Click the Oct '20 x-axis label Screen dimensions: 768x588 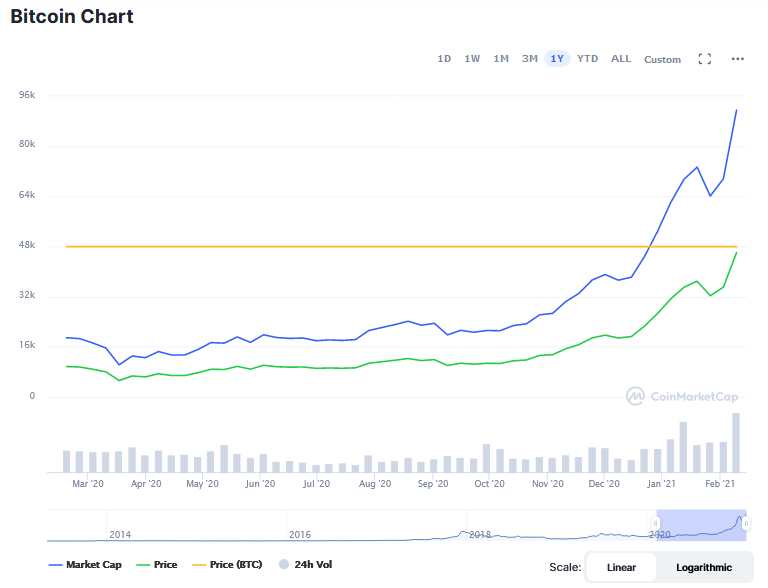(x=489, y=484)
